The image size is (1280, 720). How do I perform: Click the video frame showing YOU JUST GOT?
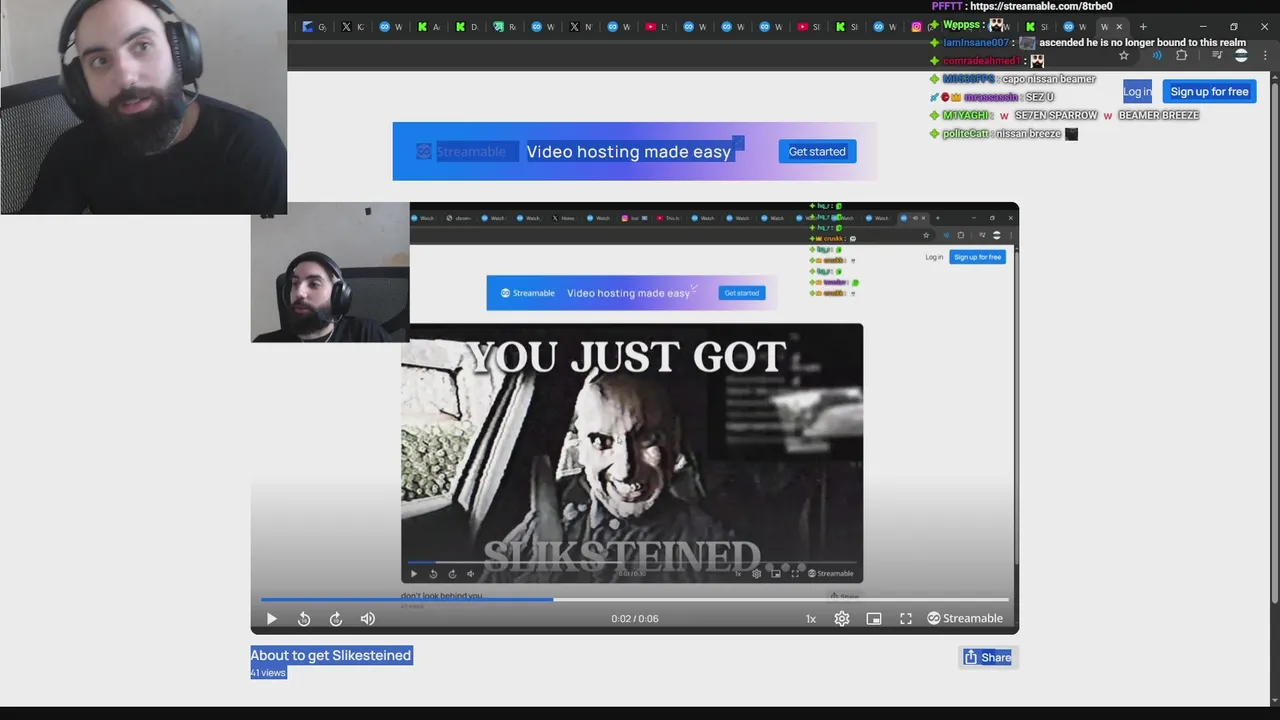tap(632, 453)
